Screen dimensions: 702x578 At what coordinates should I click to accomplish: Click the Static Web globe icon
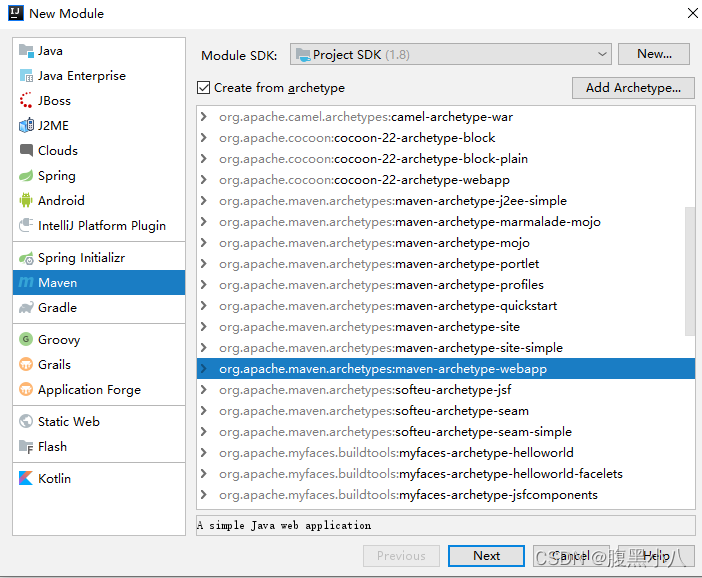point(26,421)
